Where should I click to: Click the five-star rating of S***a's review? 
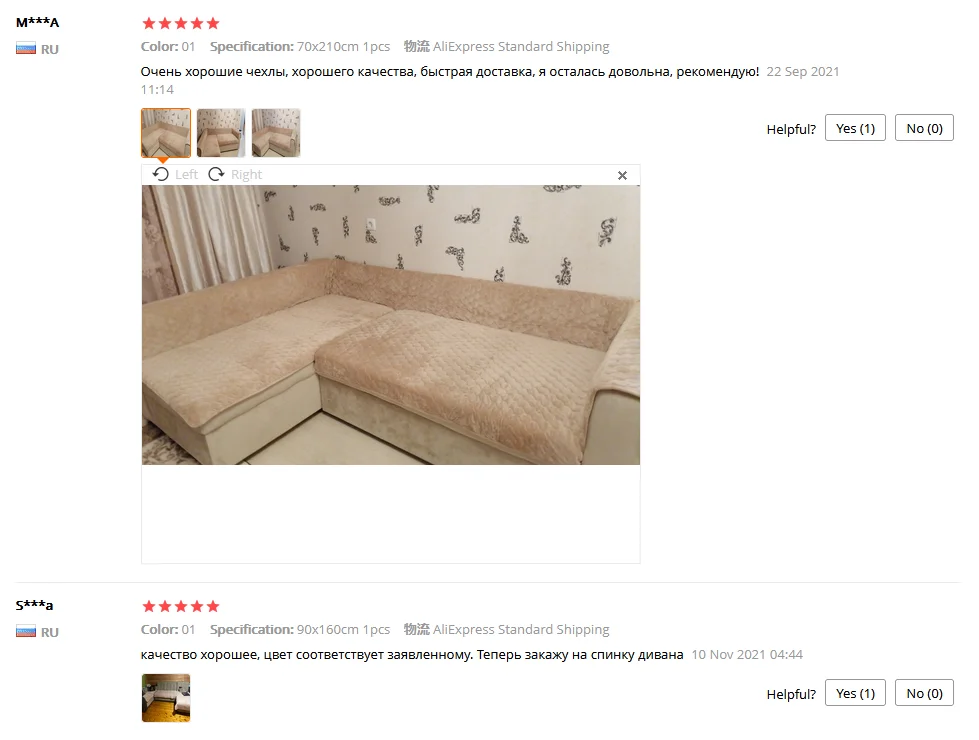click(181, 606)
